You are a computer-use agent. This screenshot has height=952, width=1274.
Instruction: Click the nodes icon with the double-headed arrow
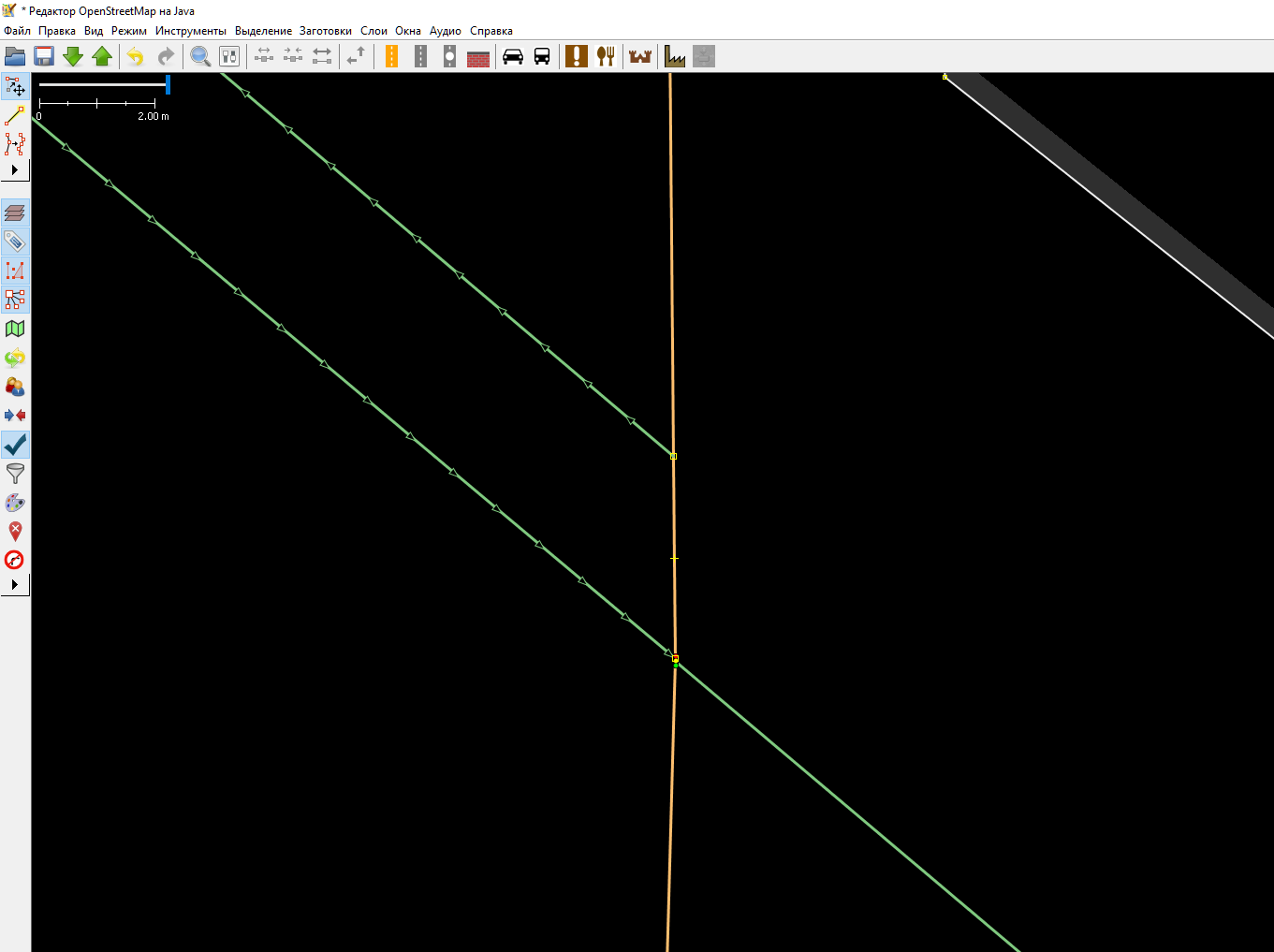coord(322,56)
